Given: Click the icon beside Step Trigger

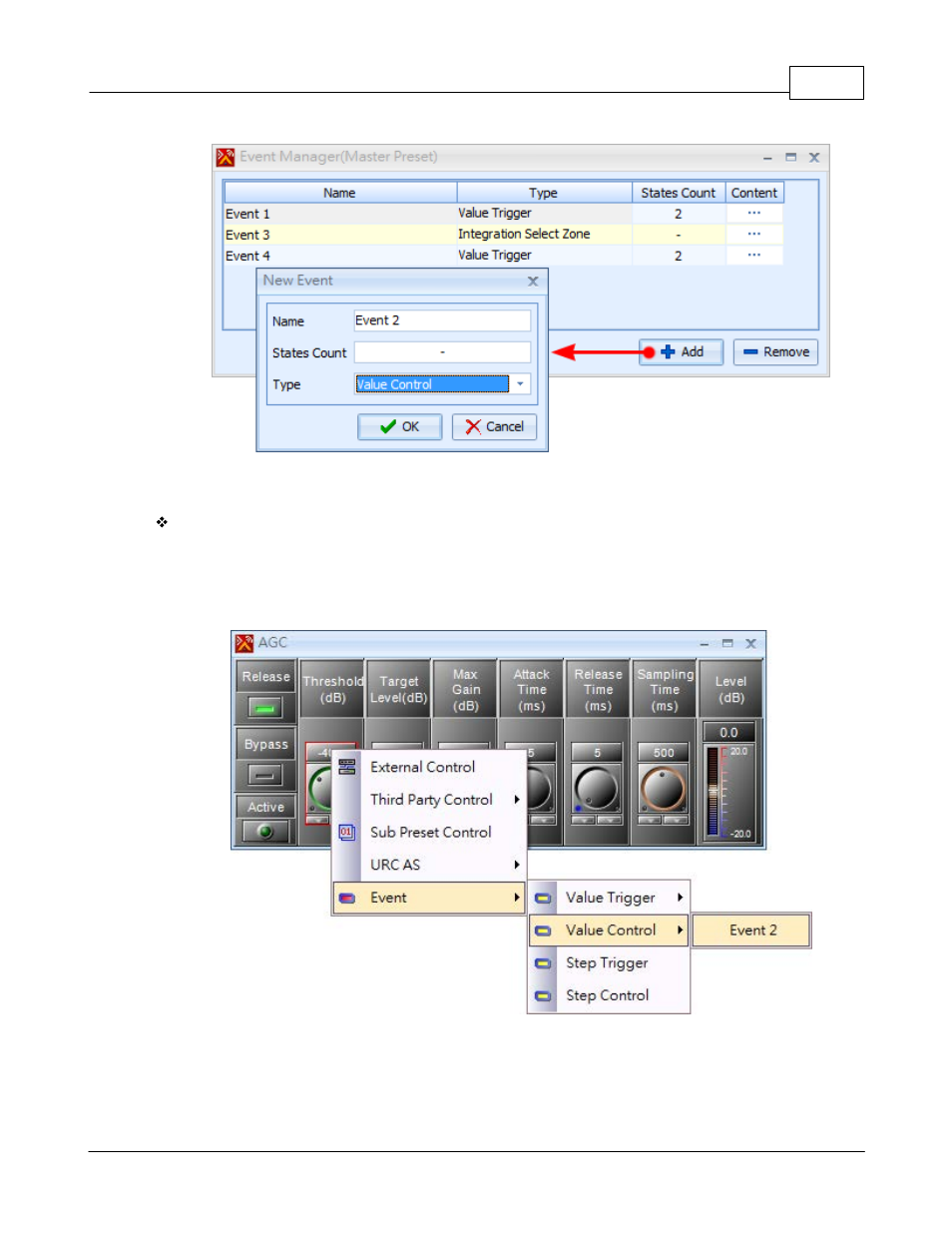Looking at the screenshot, I should (x=543, y=963).
